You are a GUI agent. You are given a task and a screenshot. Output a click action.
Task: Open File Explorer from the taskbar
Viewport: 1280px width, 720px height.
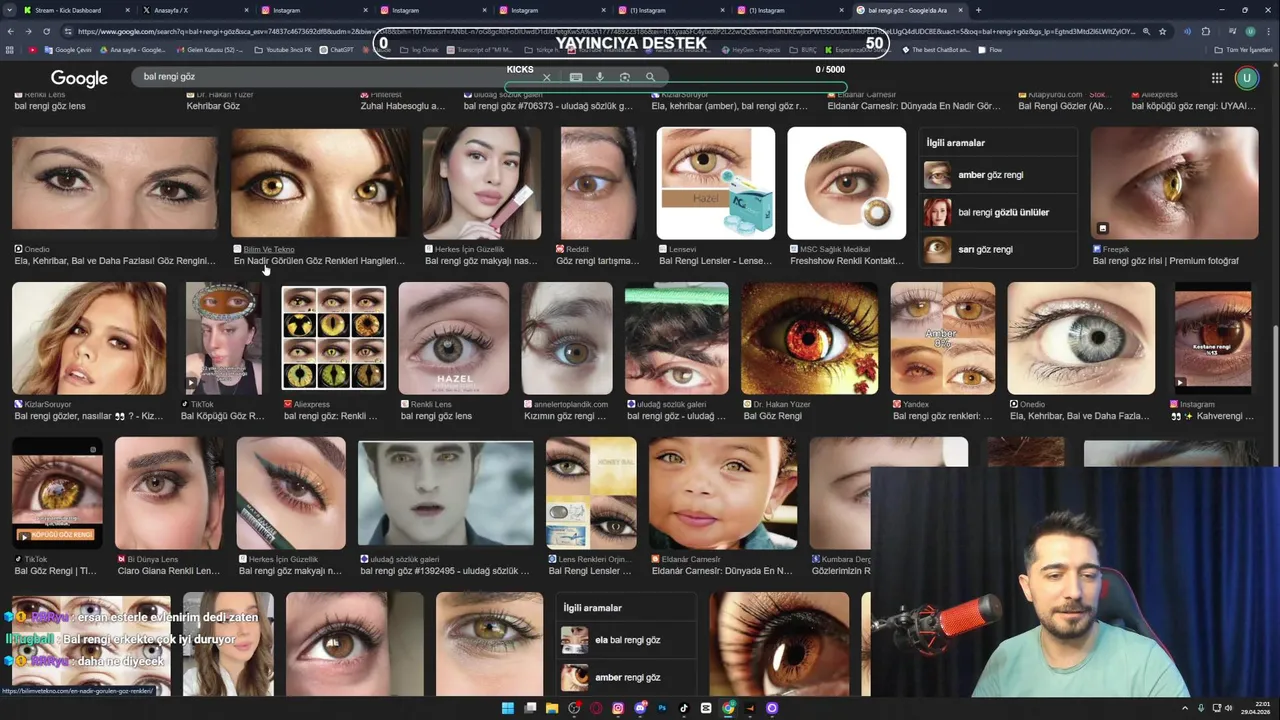[x=551, y=708]
